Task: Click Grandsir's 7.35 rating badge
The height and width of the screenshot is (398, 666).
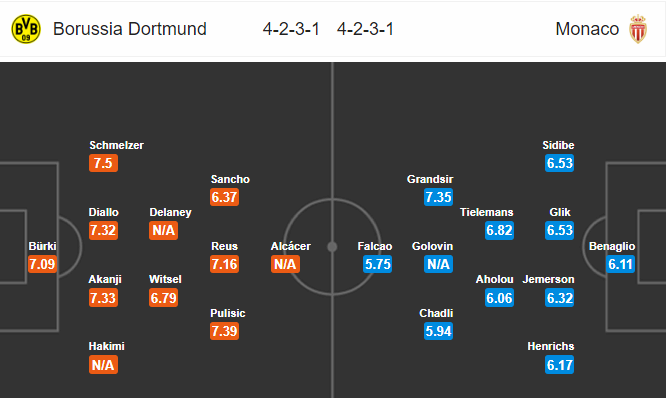Action: pos(438,197)
